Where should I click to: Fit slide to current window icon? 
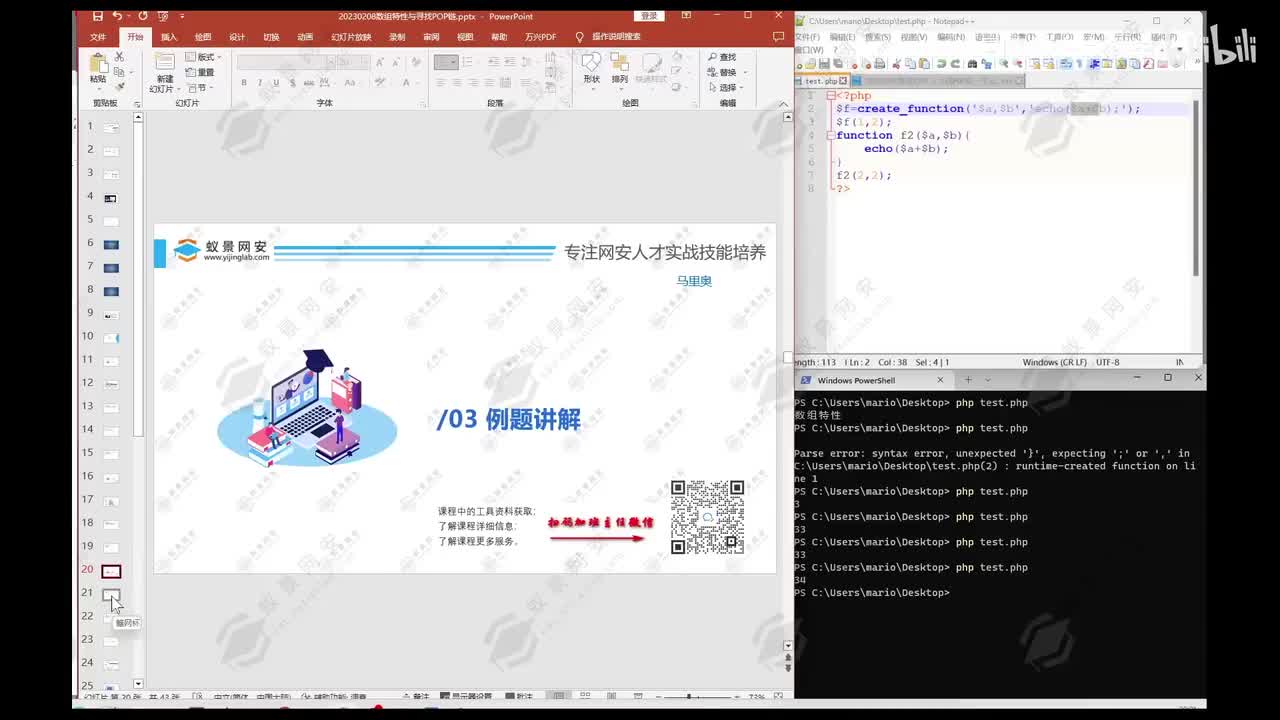tap(778, 696)
